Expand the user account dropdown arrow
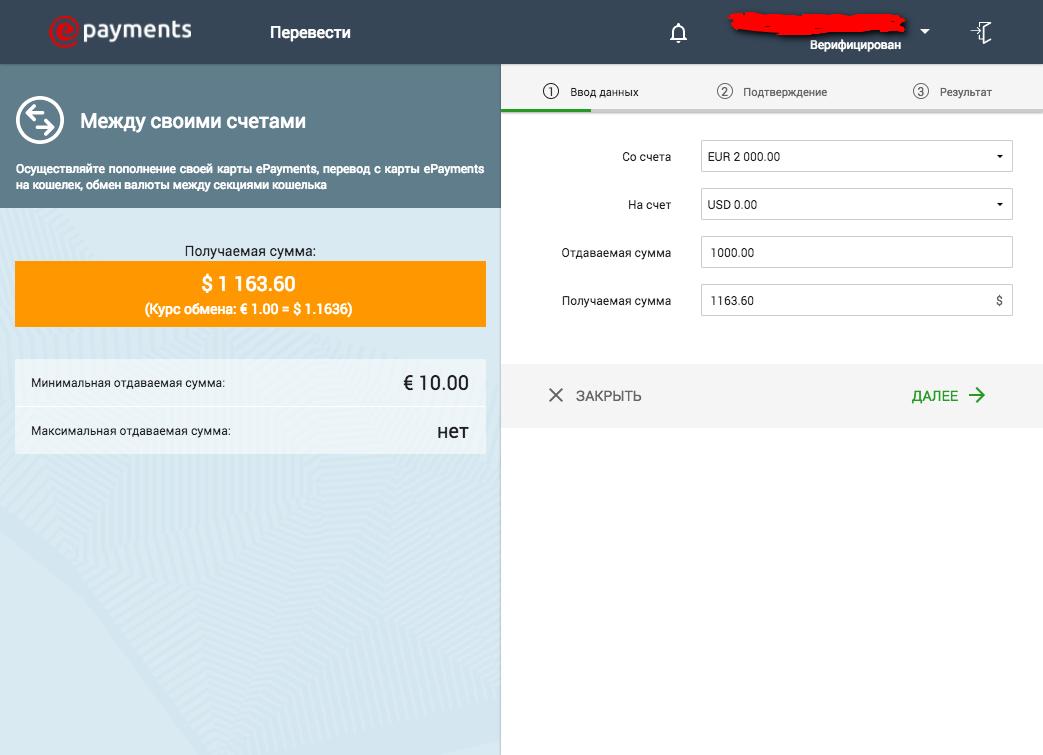Image resolution: width=1043 pixels, height=755 pixels. tap(925, 31)
